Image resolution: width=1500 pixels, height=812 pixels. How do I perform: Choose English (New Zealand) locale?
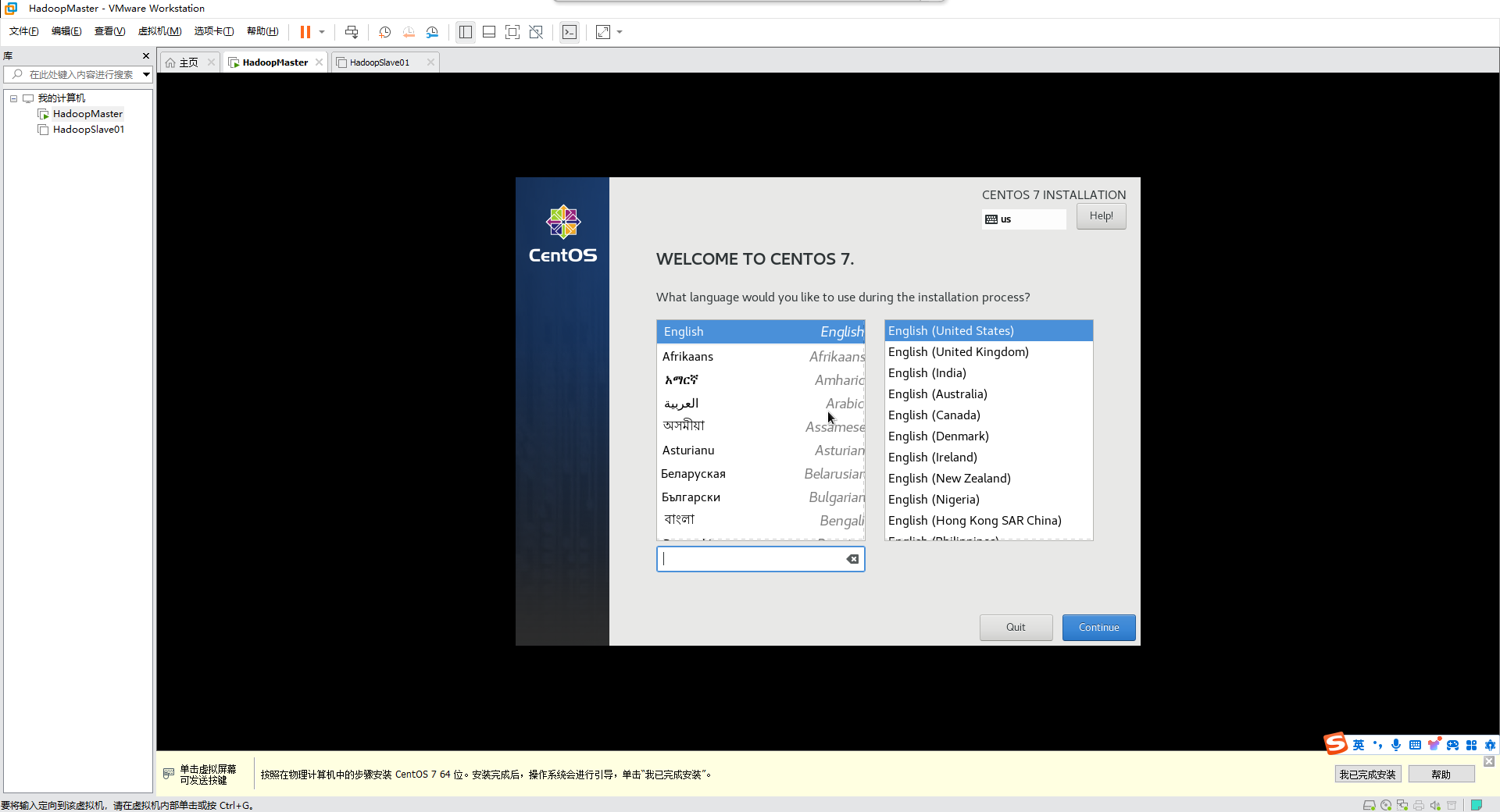tap(988, 479)
